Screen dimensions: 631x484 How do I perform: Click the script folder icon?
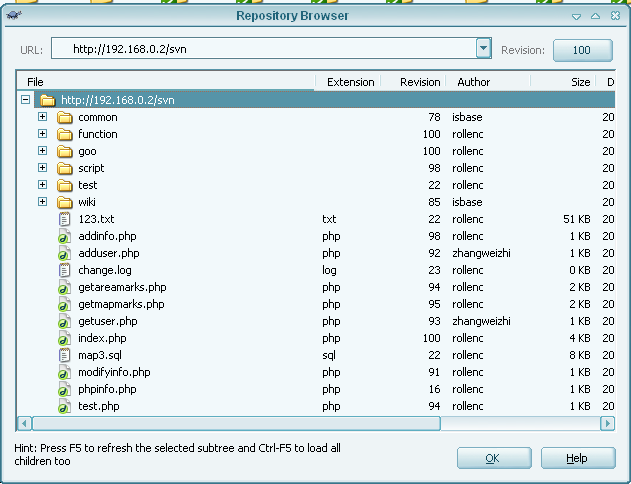click(x=64, y=168)
